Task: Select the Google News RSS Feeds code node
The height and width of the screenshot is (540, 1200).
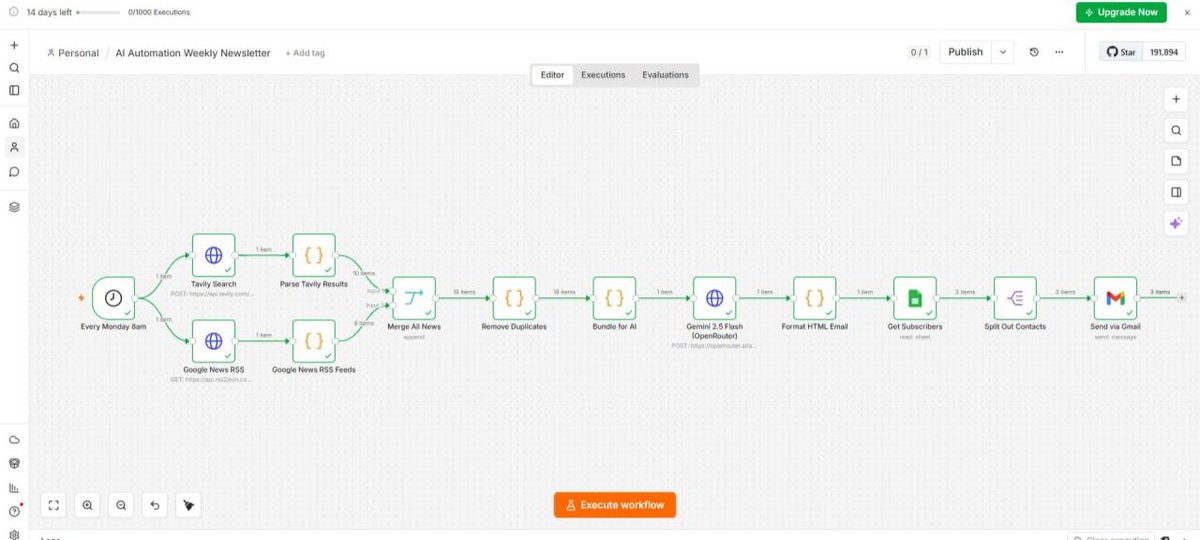Action: click(314, 341)
